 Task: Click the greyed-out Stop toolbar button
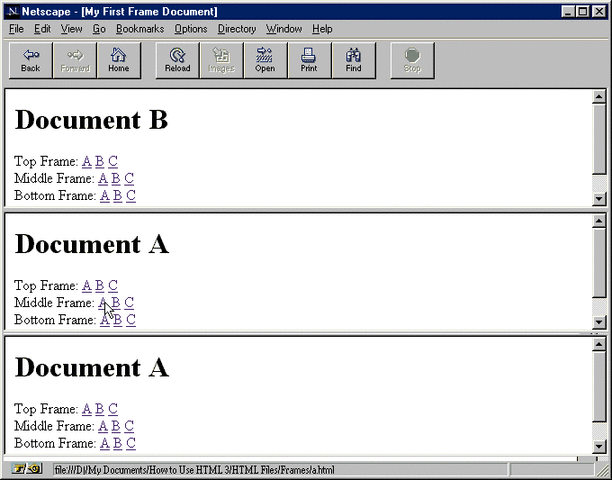(413, 60)
